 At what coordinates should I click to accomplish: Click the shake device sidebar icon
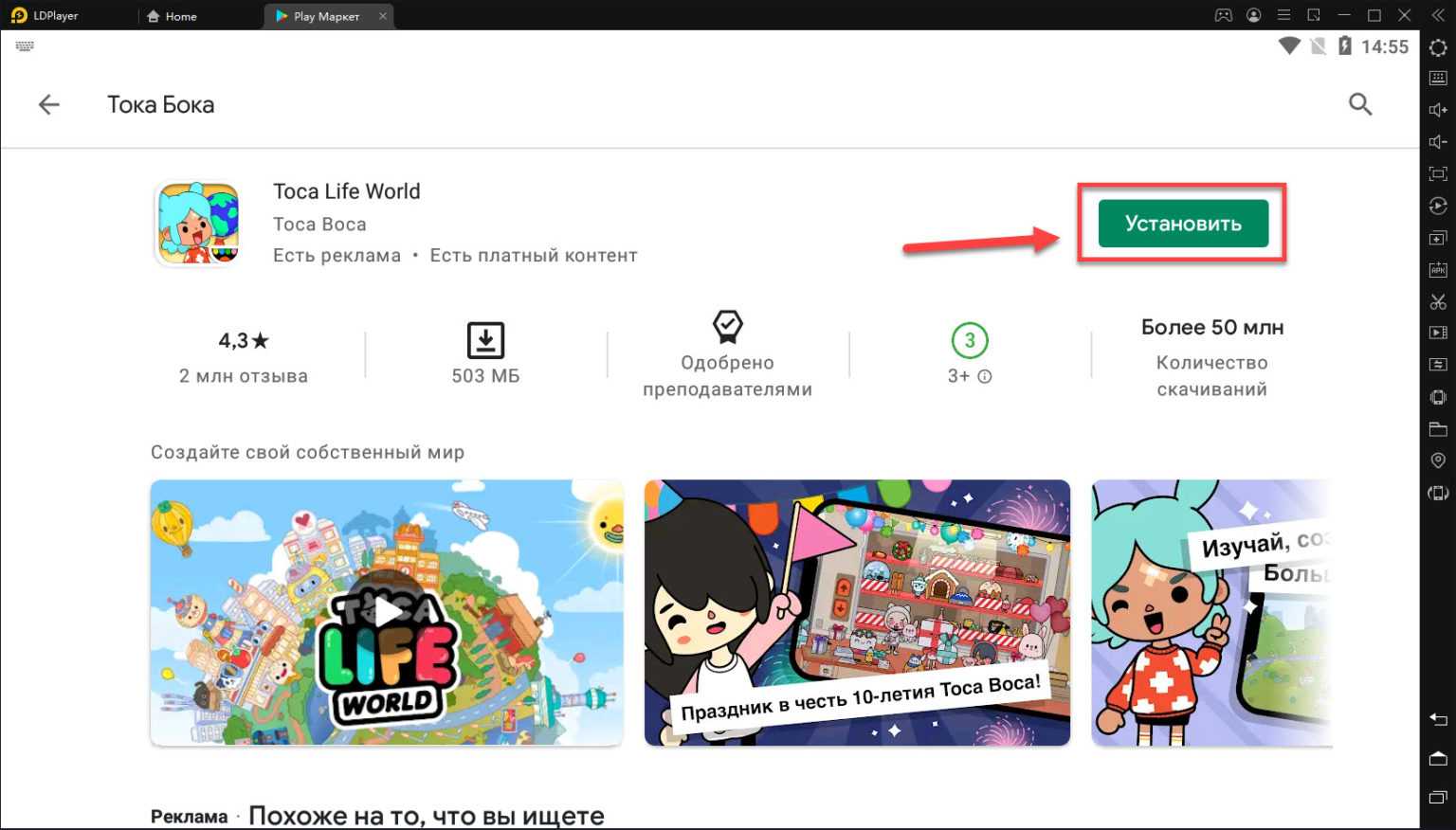click(x=1438, y=397)
